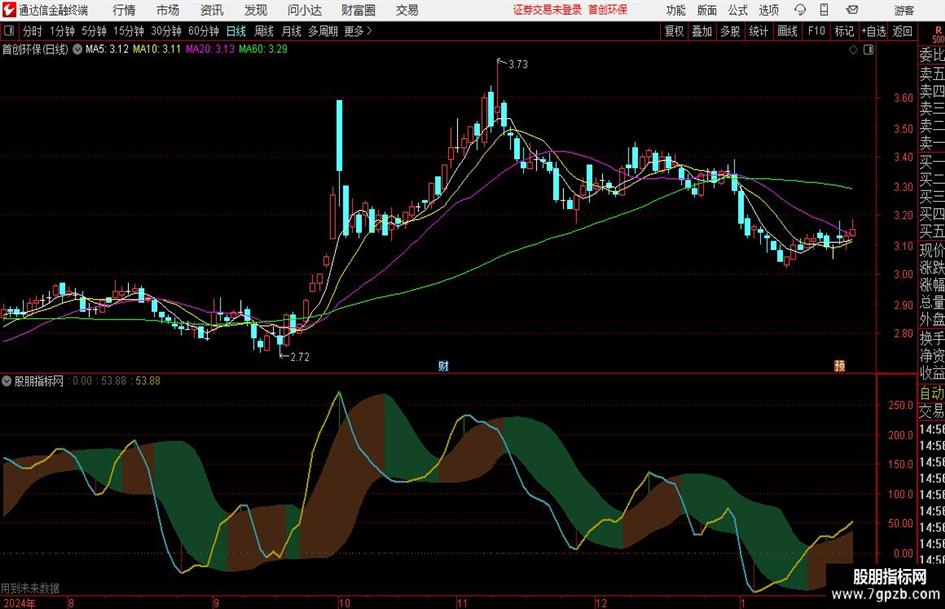Click the 画线 drawing tools button
This screenshot has width=945, height=609.
[x=787, y=31]
